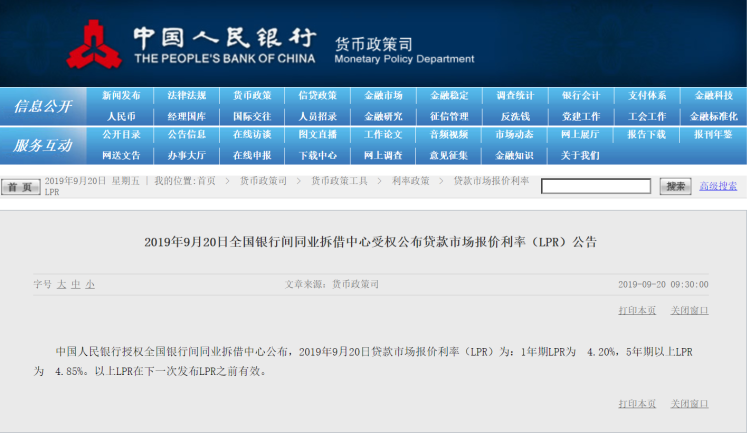This screenshot has height=433, width=750.
Task: Go to the 金融市场 section
Action: pos(383,96)
